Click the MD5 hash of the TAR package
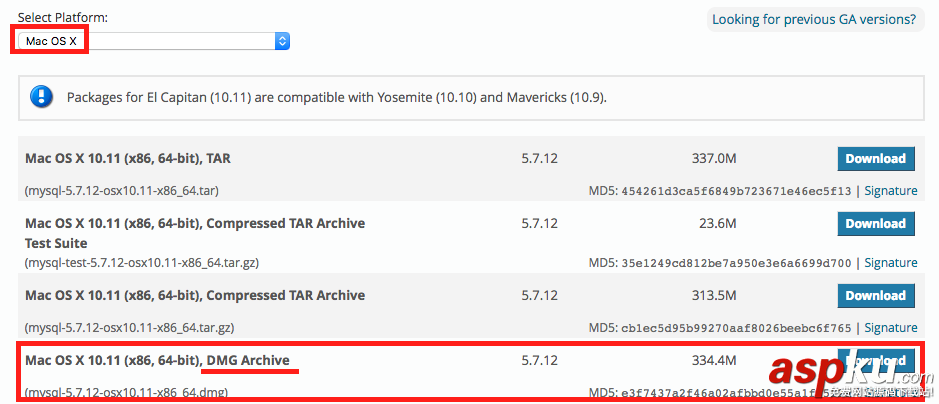Image resolution: width=939 pixels, height=404 pixels. click(737, 191)
